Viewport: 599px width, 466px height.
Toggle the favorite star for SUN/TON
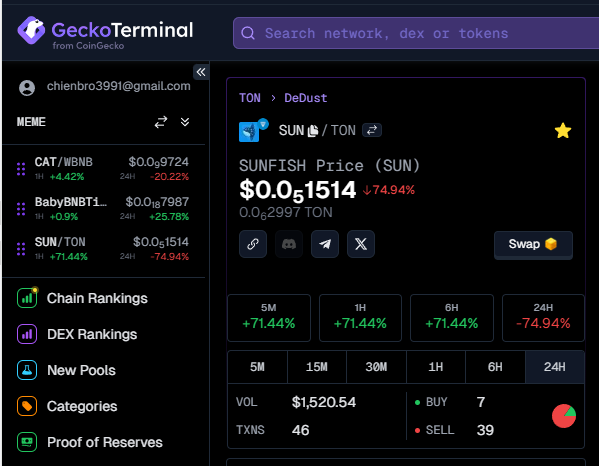coord(563,131)
